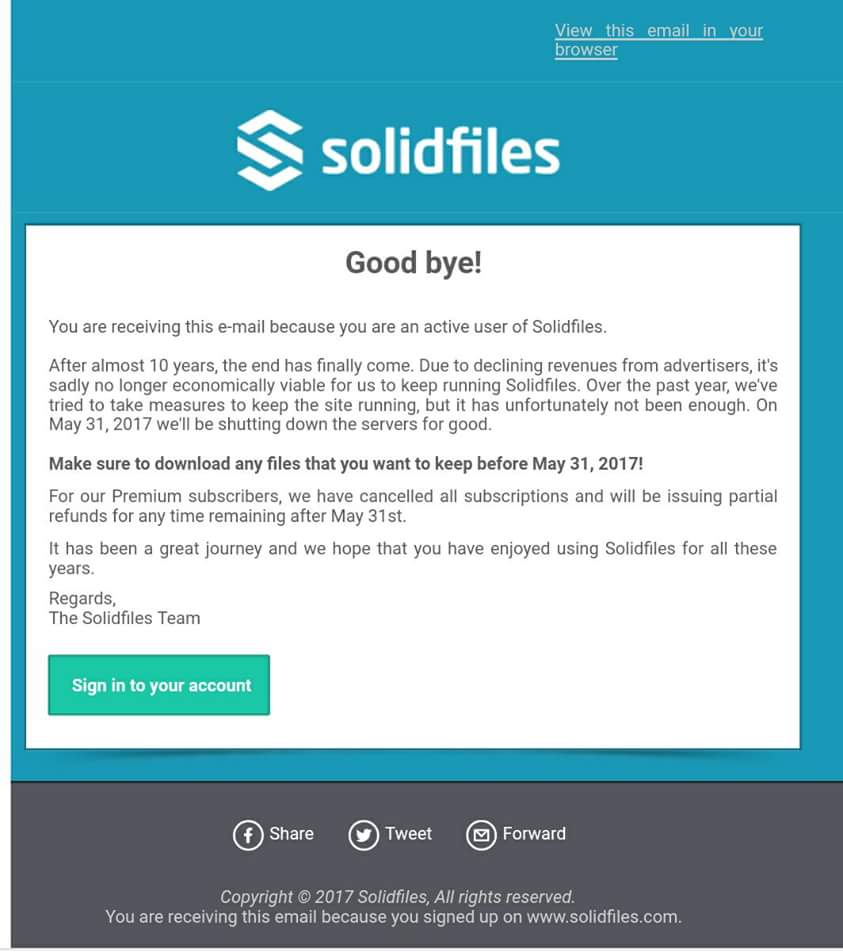Click the Facebook share icon
Viewport: 843px width, 952px height.
(248, 835)
